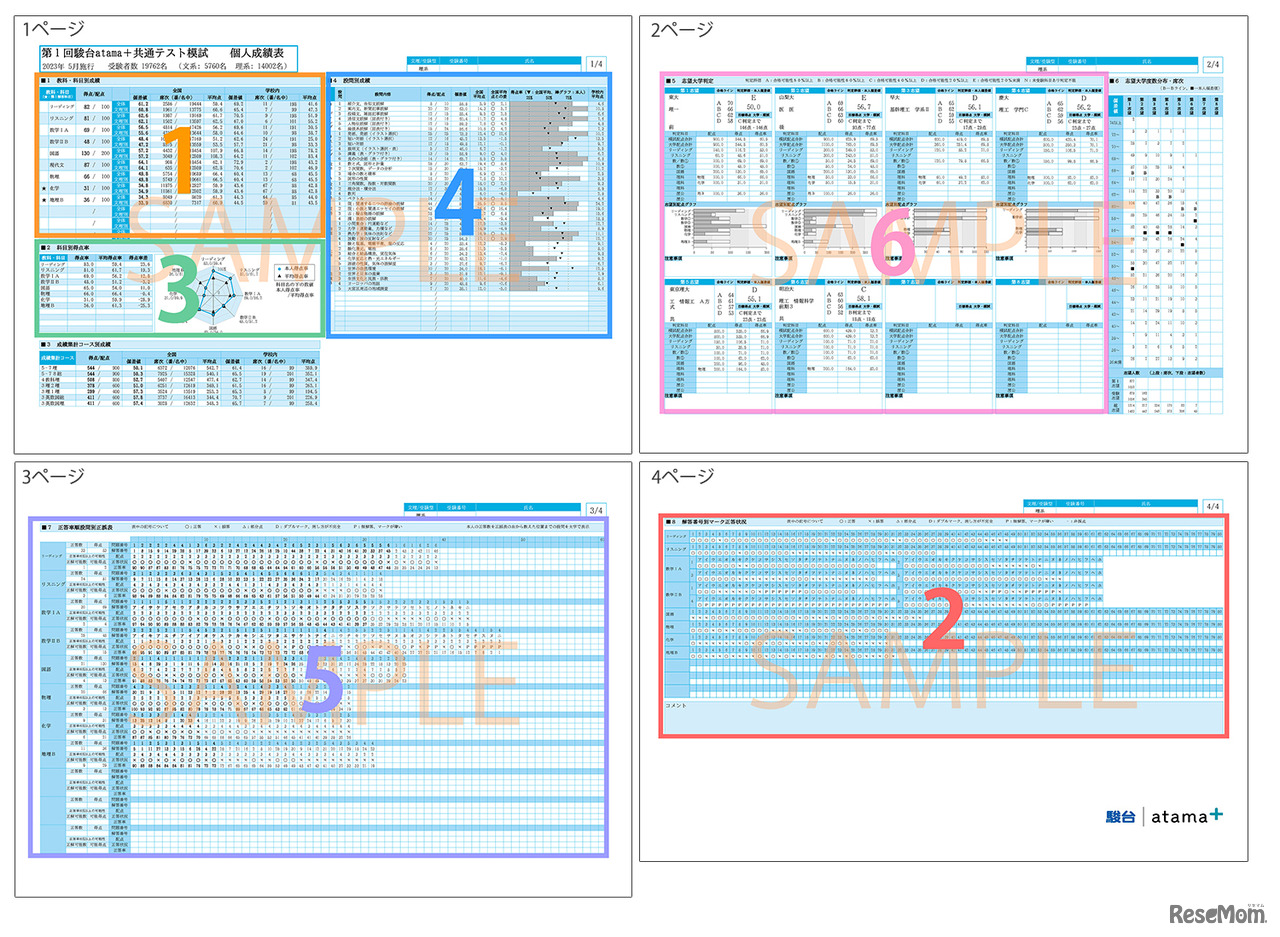Click the 'コメント' box on page 4
The height and width of the screenshot is (937, 1280).
(944, 717)
